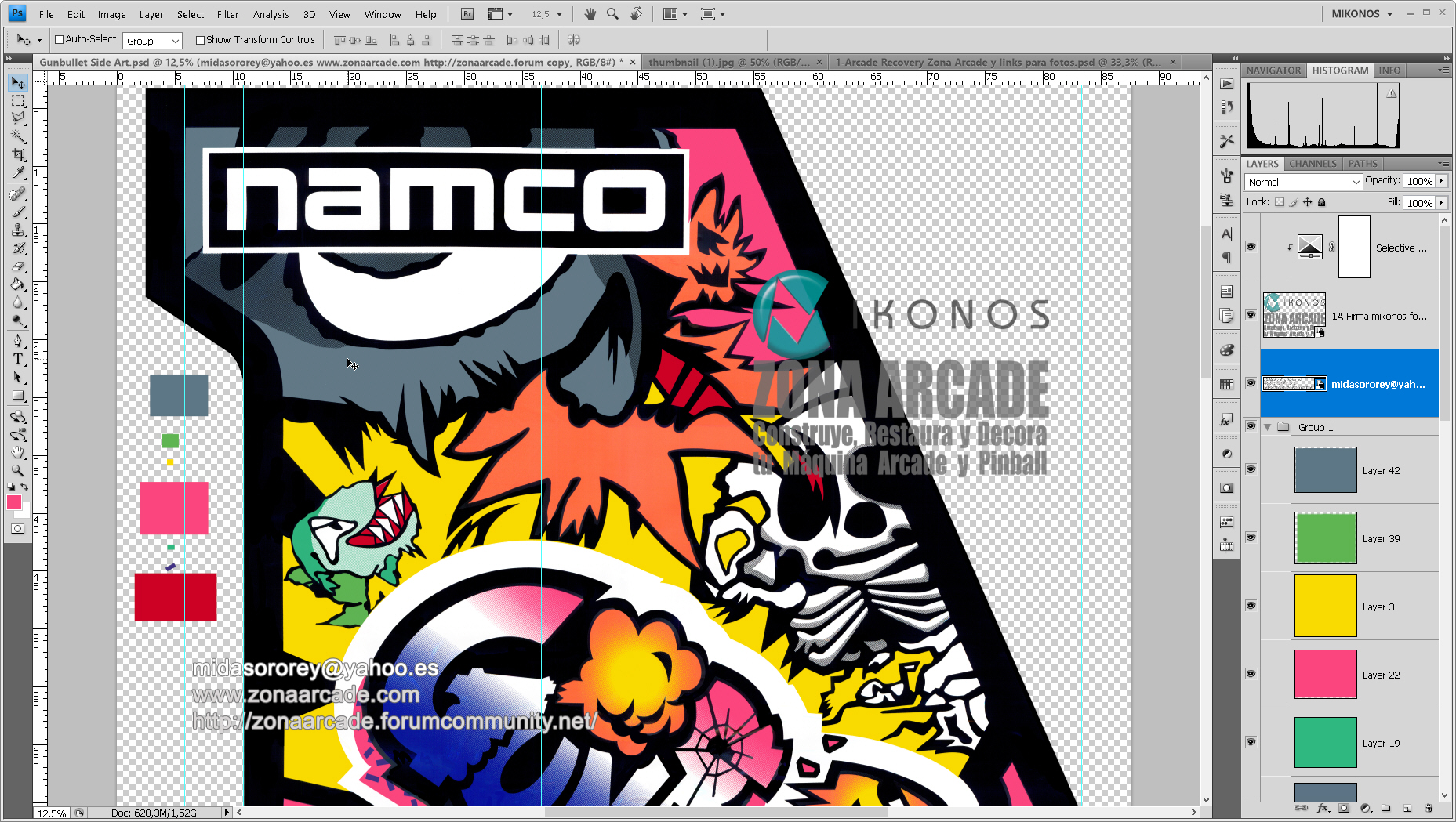
Task: Select the Crop tool
Action: [x=18, y=154]
